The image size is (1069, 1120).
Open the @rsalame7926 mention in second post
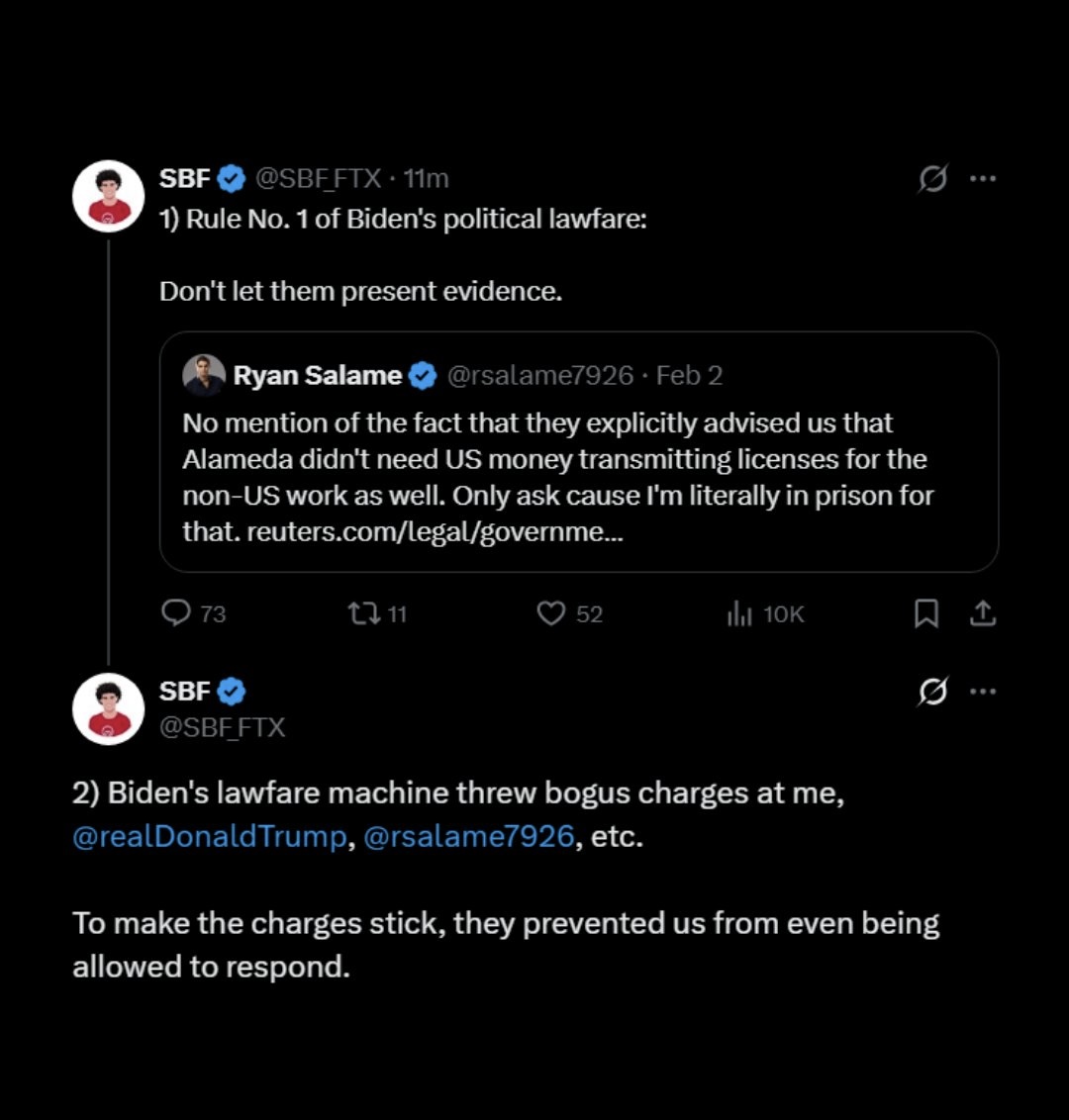pyautogui.click(x=469, y=837)
